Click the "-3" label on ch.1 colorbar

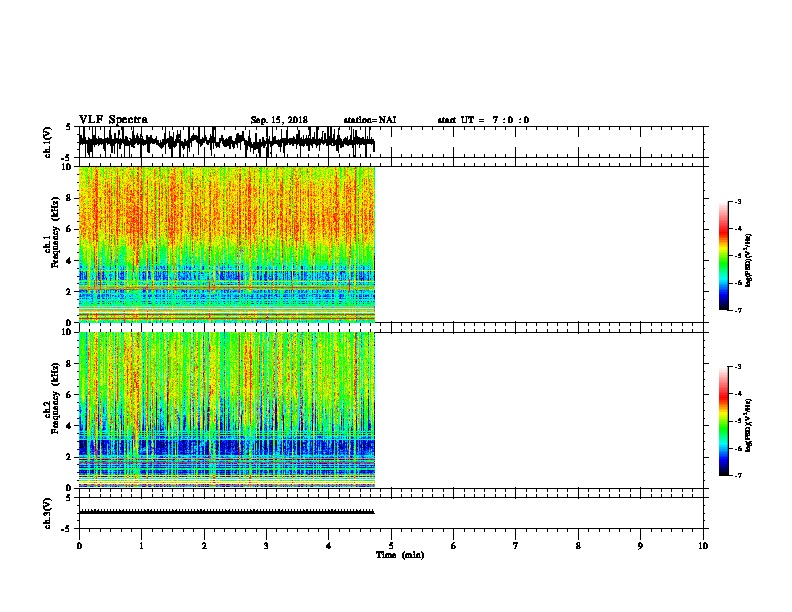[738, 201]
